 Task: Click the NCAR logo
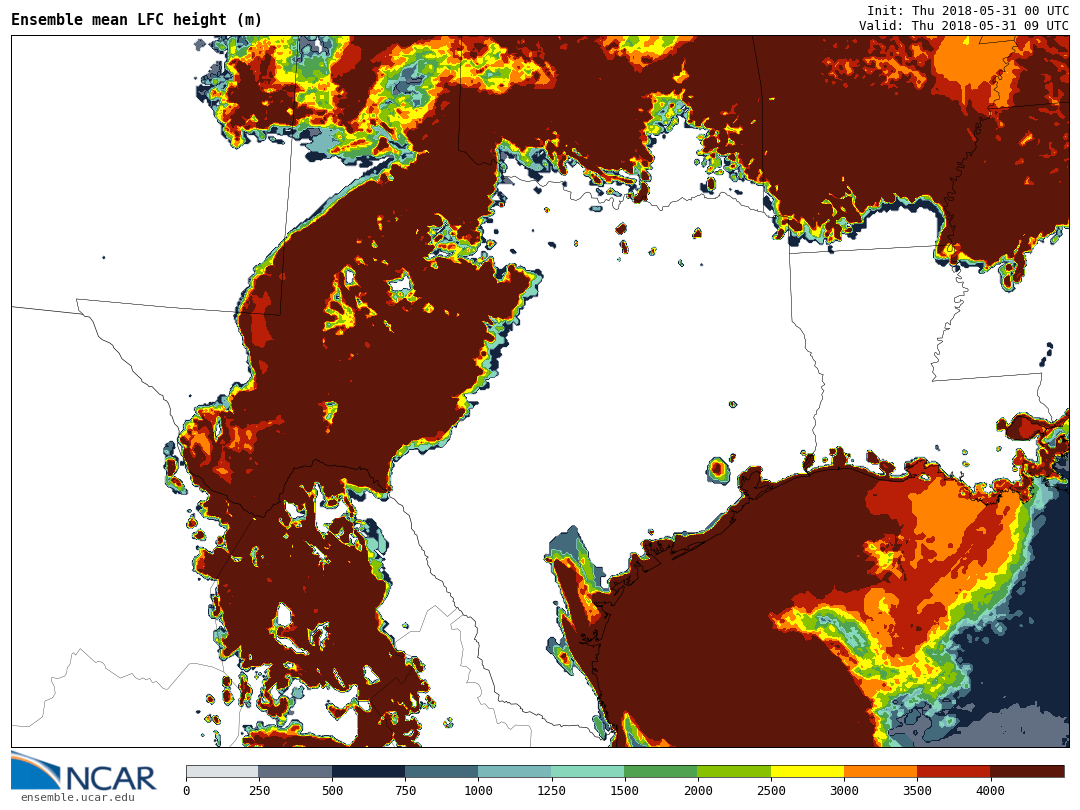84,771
